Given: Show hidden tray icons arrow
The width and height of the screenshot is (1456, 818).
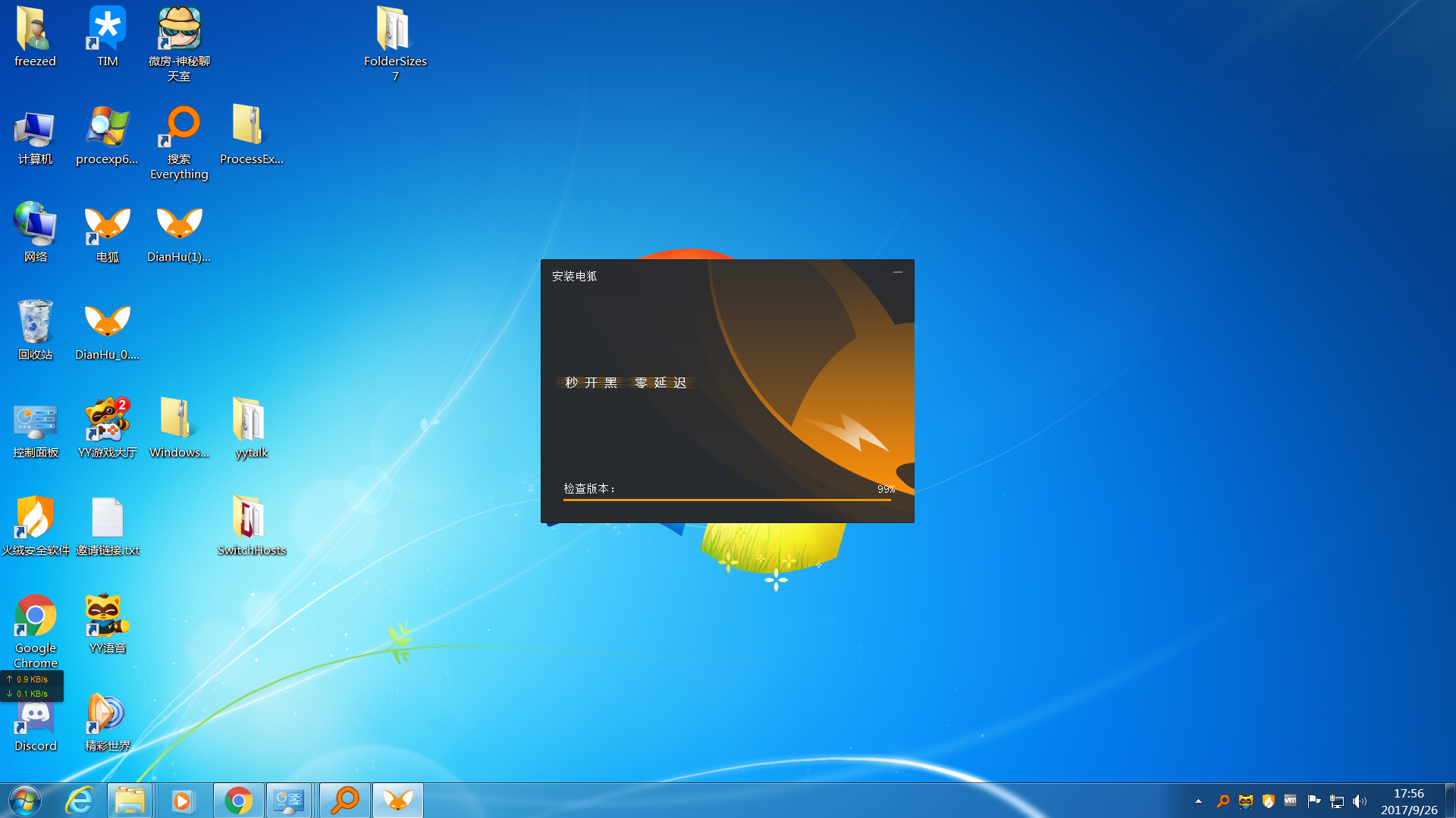Looking at the screenshot, I should (x=1198, y=801).
